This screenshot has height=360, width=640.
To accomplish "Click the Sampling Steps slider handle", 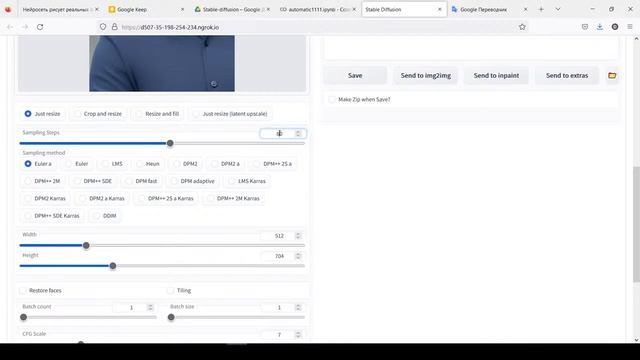I will (170, 143).
